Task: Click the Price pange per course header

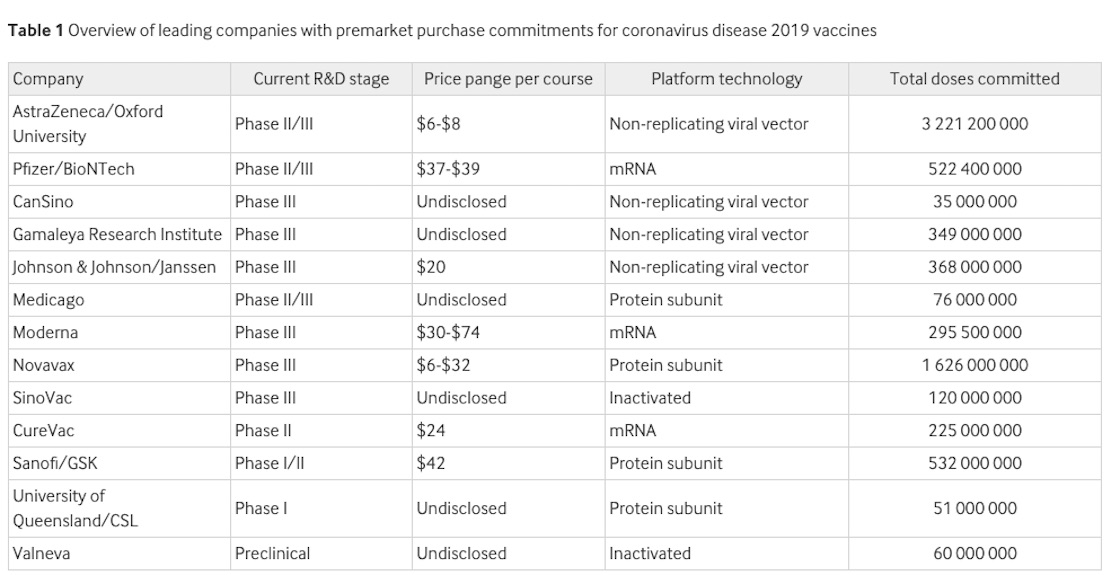Action: coord(508,79)
